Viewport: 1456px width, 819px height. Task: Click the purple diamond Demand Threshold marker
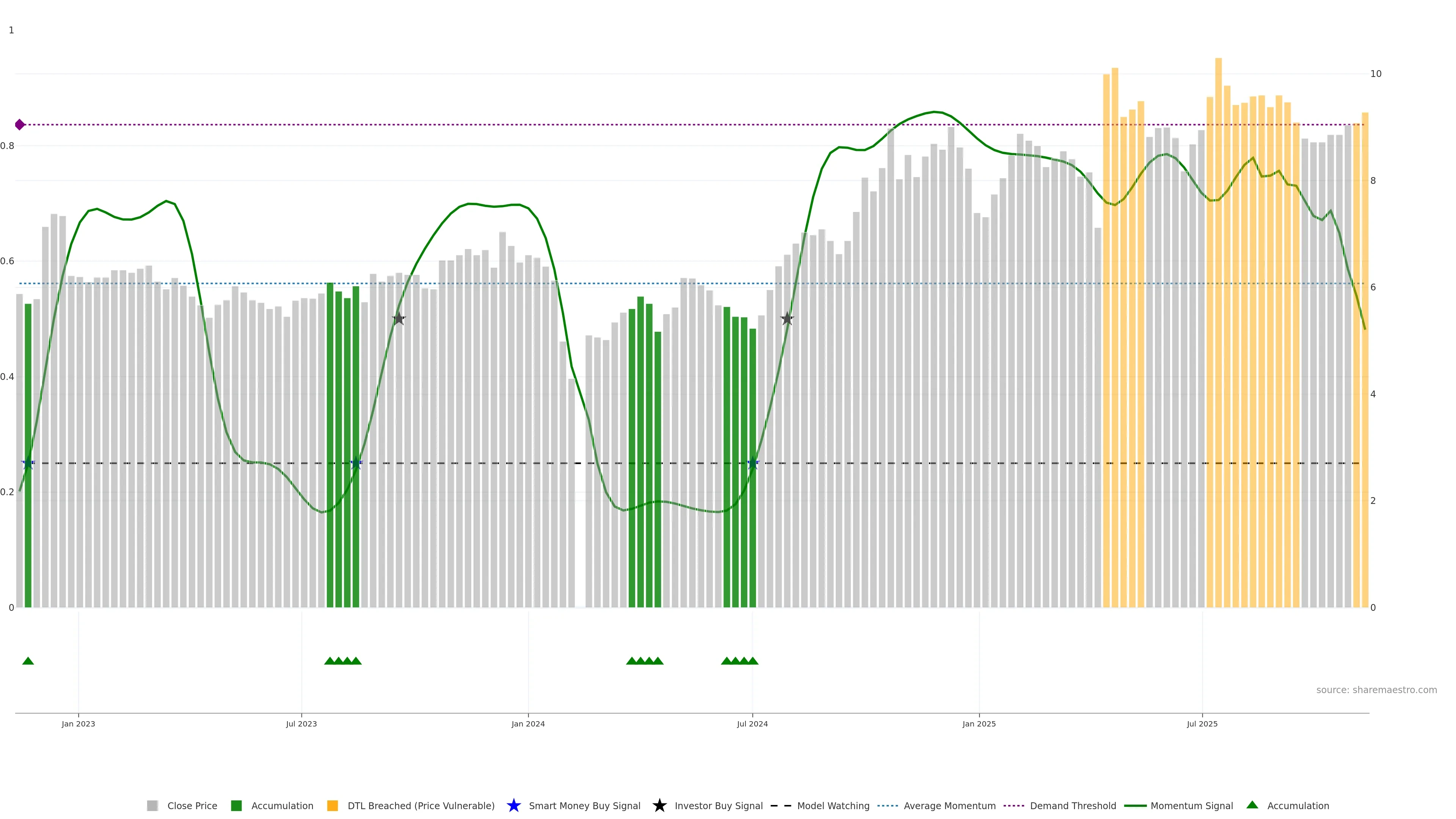click(20, 124)
